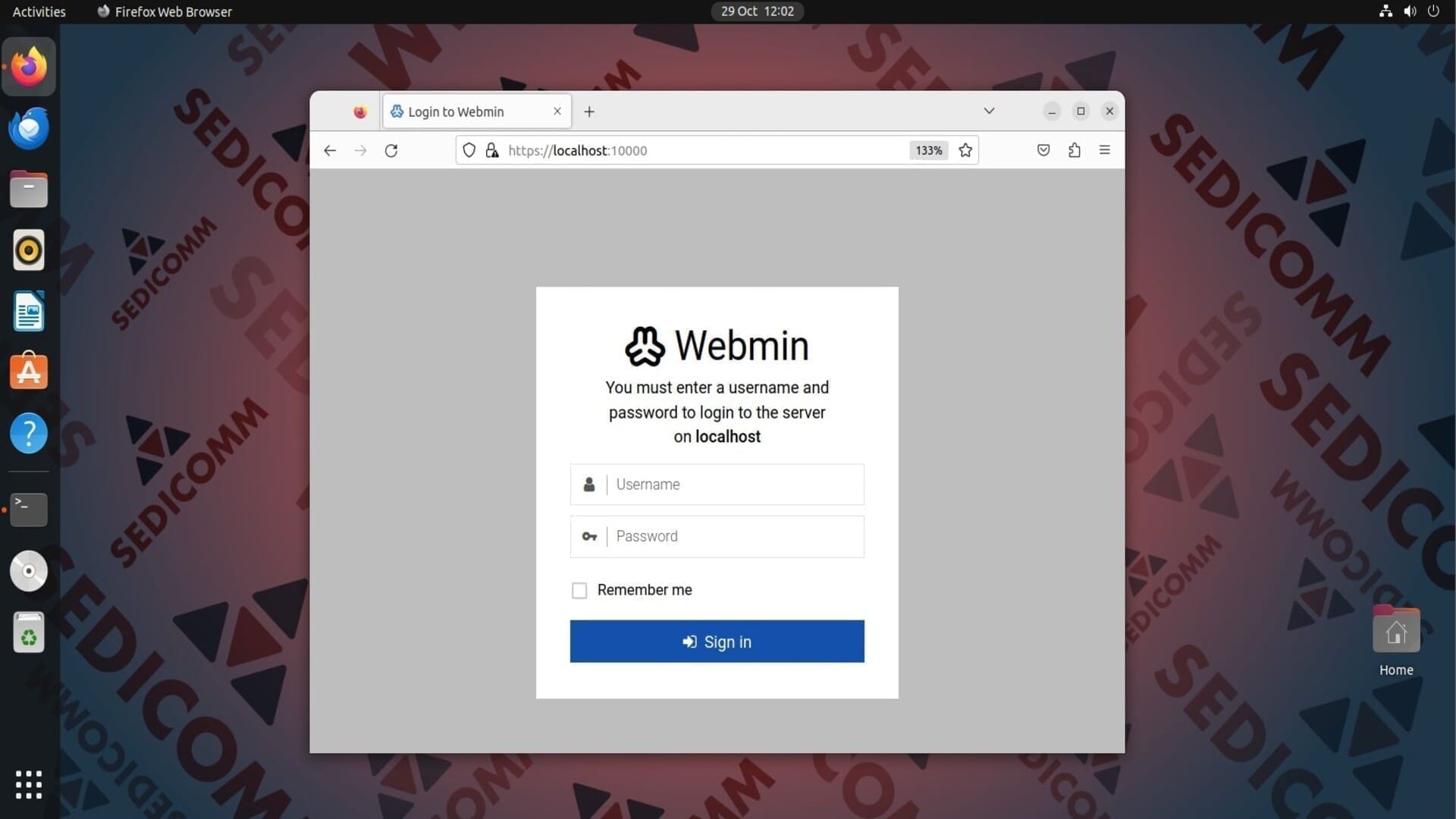Image resolution: width=1456 pixels, height=819 pixels.
Task: Open the Activities overview
Action: point(39,11)
